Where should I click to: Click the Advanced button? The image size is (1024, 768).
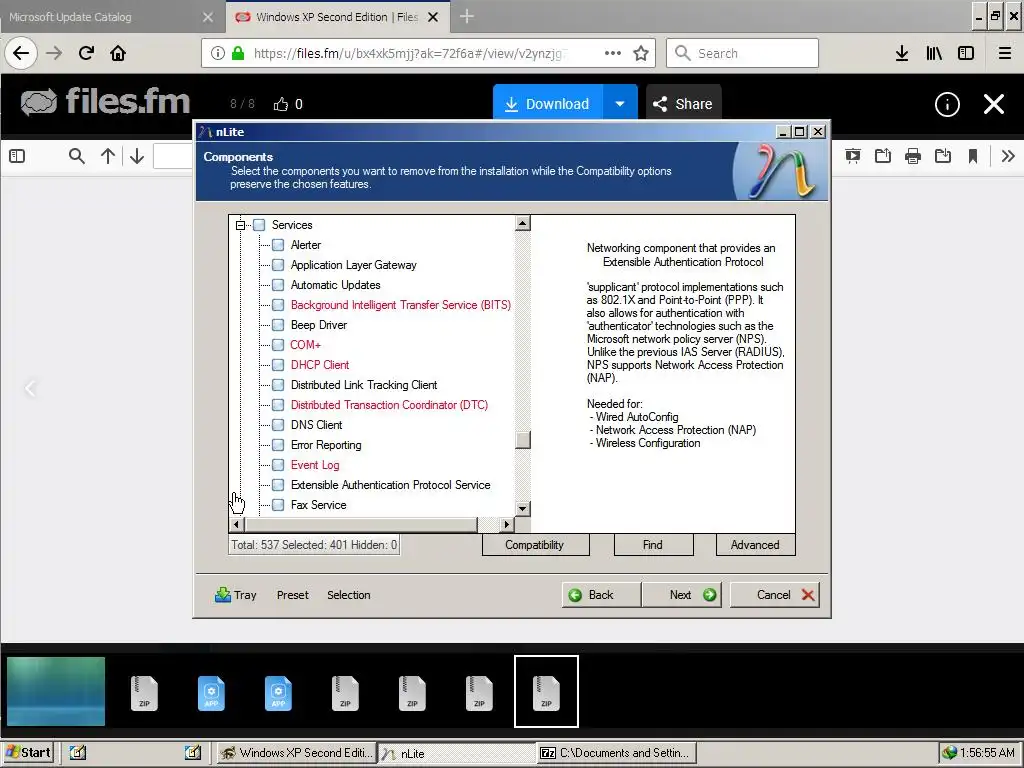pyautogui.click(x=755, y=545)
